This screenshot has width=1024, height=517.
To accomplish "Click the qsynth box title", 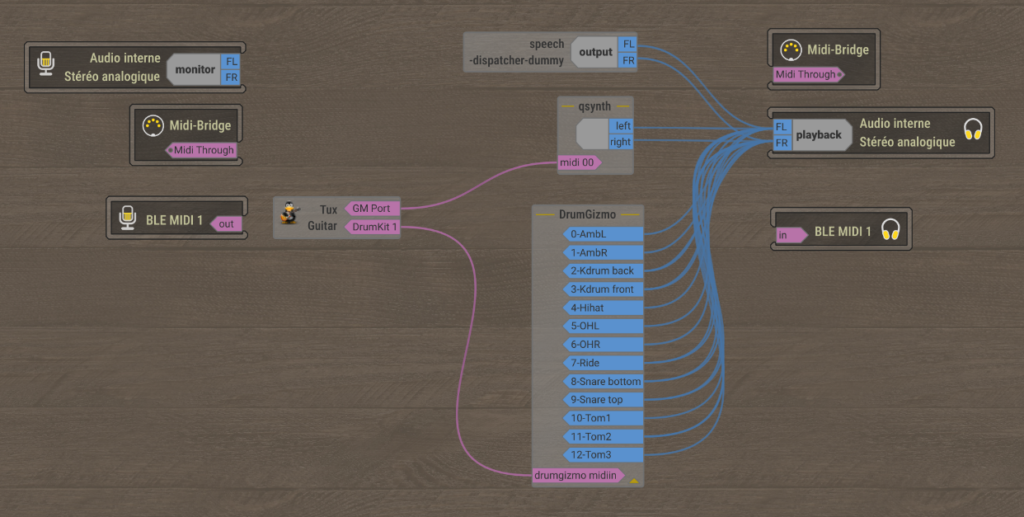I will tap(594, 106).
